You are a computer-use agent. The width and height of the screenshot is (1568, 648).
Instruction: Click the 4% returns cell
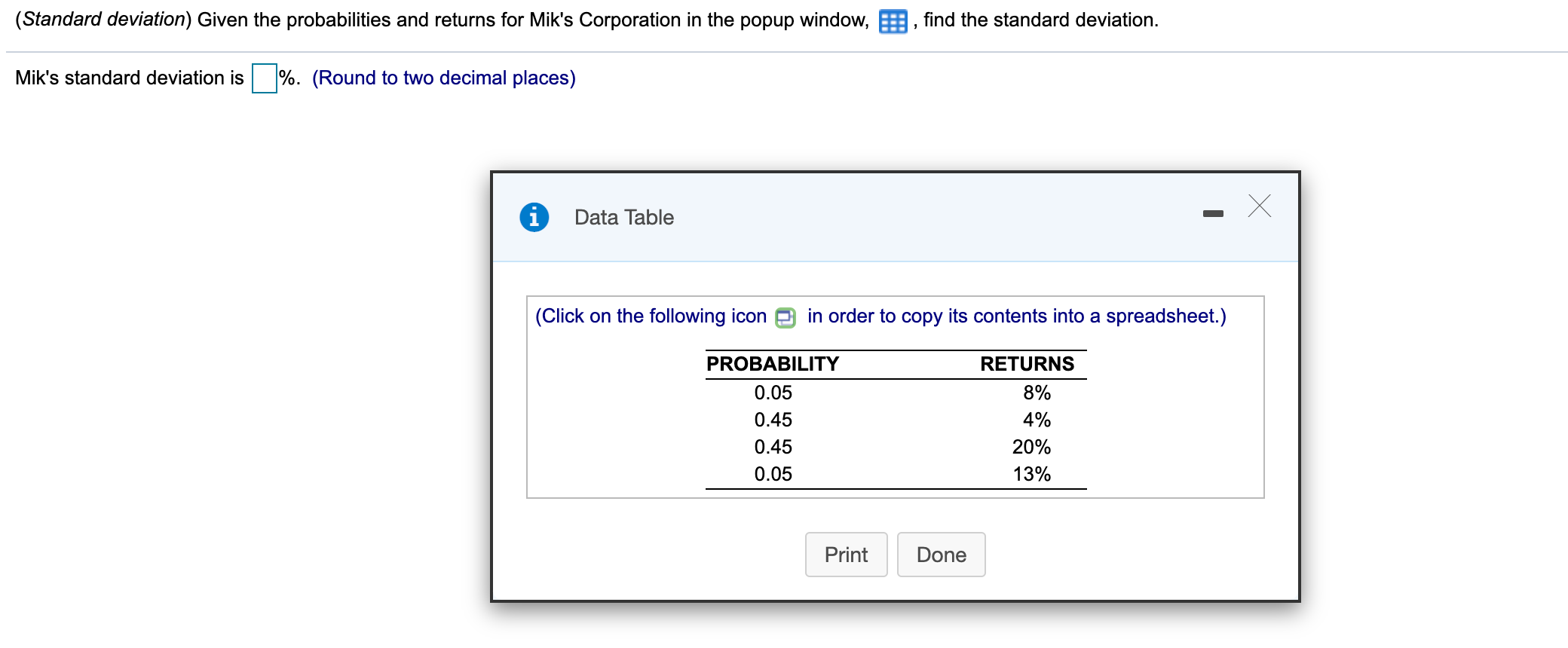(1036, 420)
